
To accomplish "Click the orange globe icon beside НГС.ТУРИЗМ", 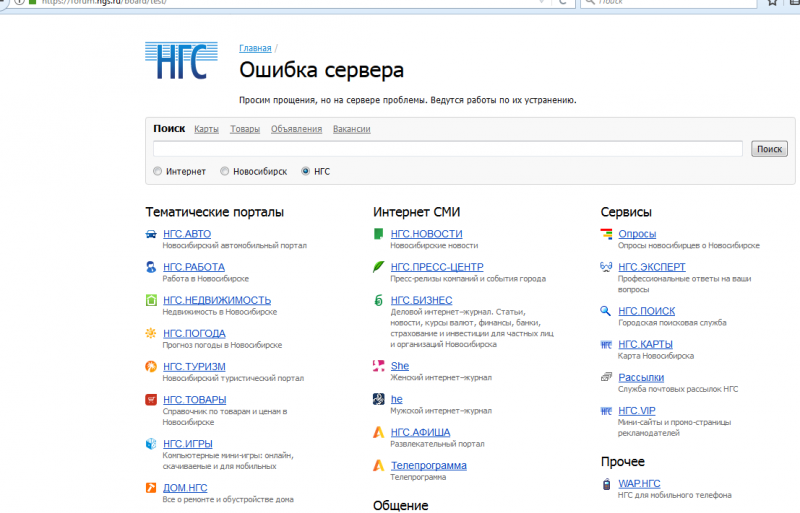I will (151, 367).
